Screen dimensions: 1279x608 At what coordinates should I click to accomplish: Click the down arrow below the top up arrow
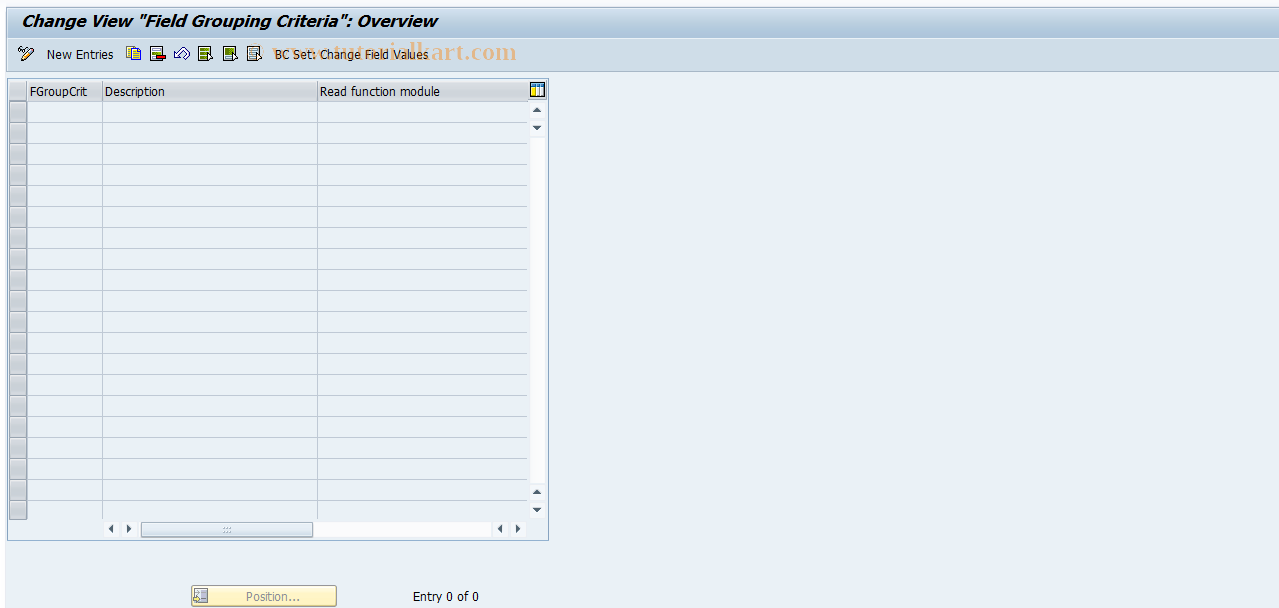tap(537, 128)
